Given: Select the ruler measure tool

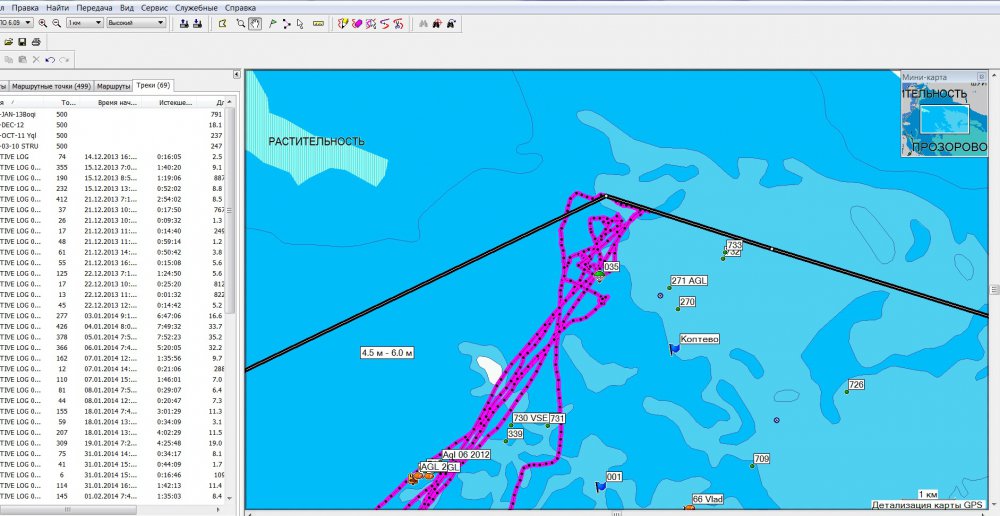Looking at the screenshot, I should 318,23.
